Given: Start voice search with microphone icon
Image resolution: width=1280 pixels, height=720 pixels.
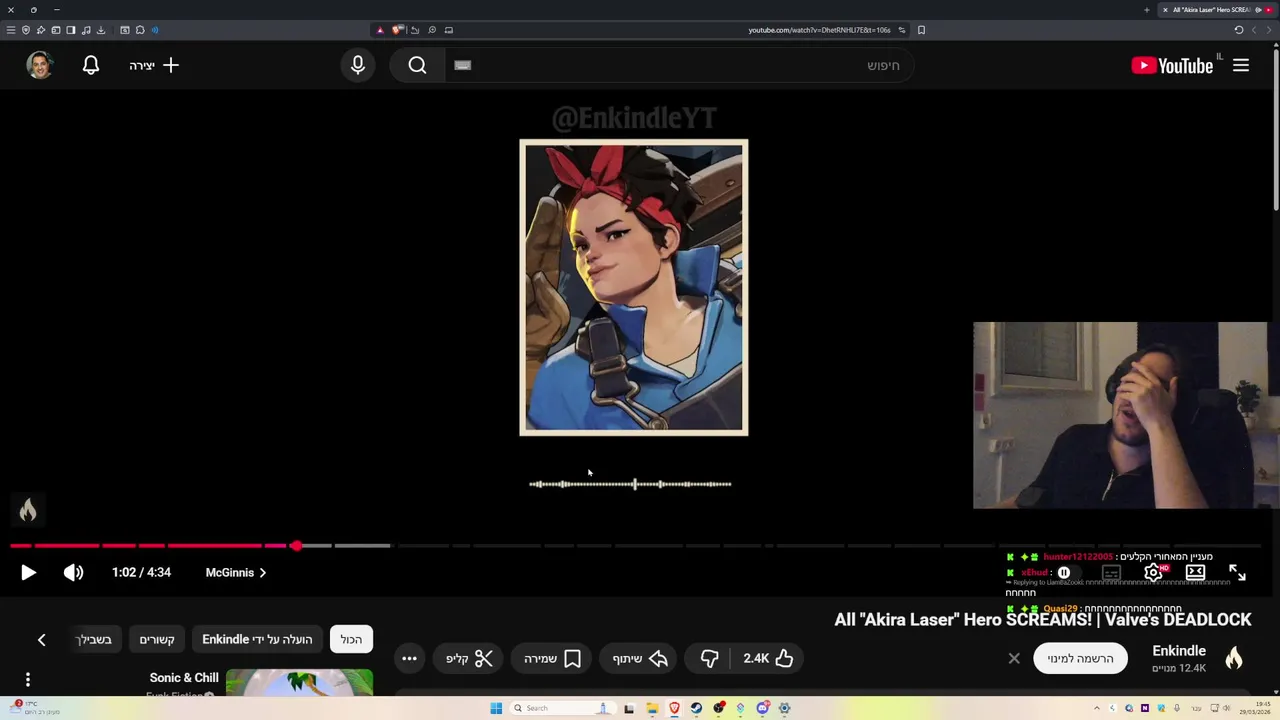Looking at the screenshot, I should 358,65.
